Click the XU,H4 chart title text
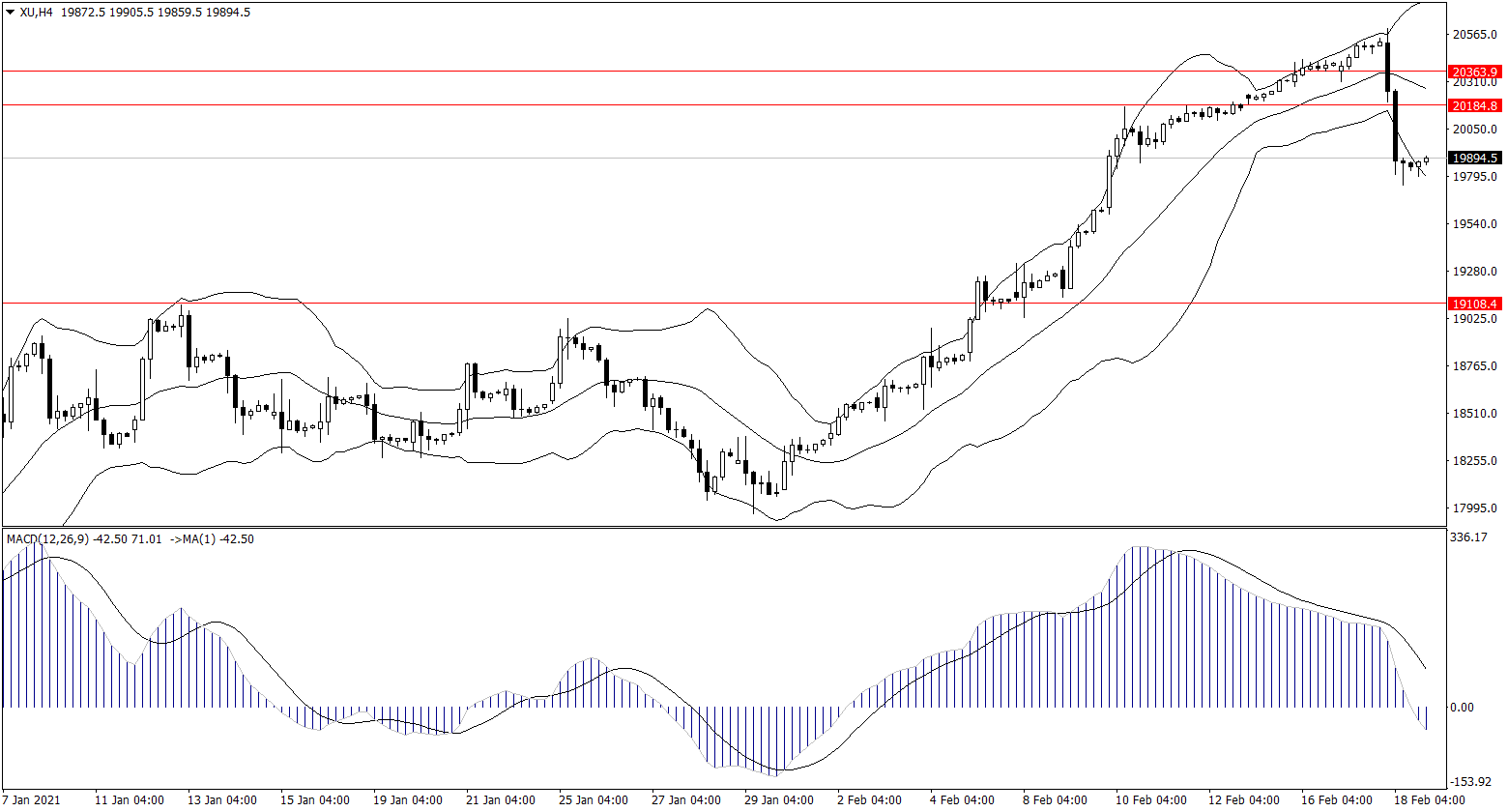The height and width of the screenshot is (812, 1508). click(x=36, y=13)
